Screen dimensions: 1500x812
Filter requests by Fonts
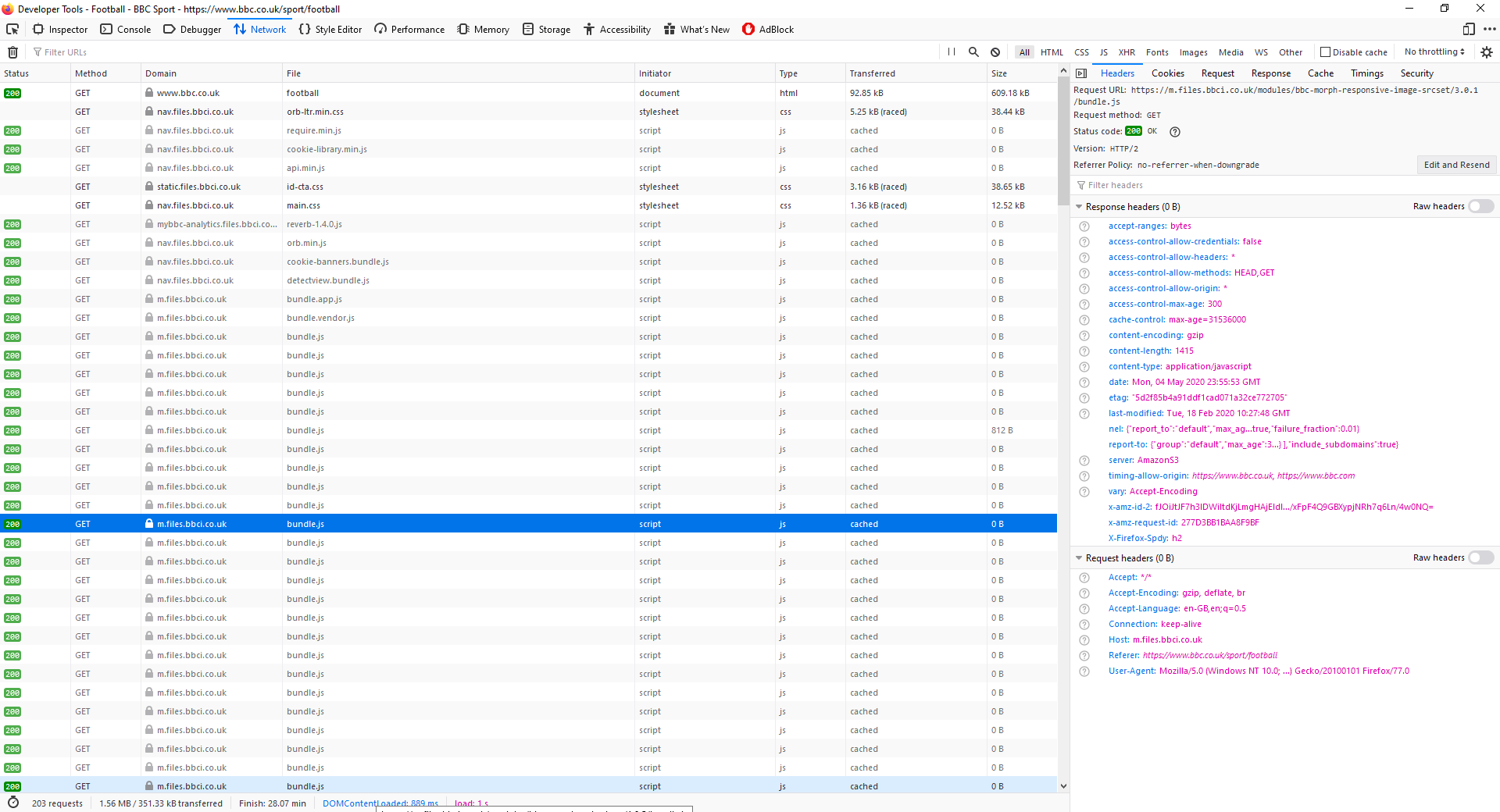[x=1157, y=52]
